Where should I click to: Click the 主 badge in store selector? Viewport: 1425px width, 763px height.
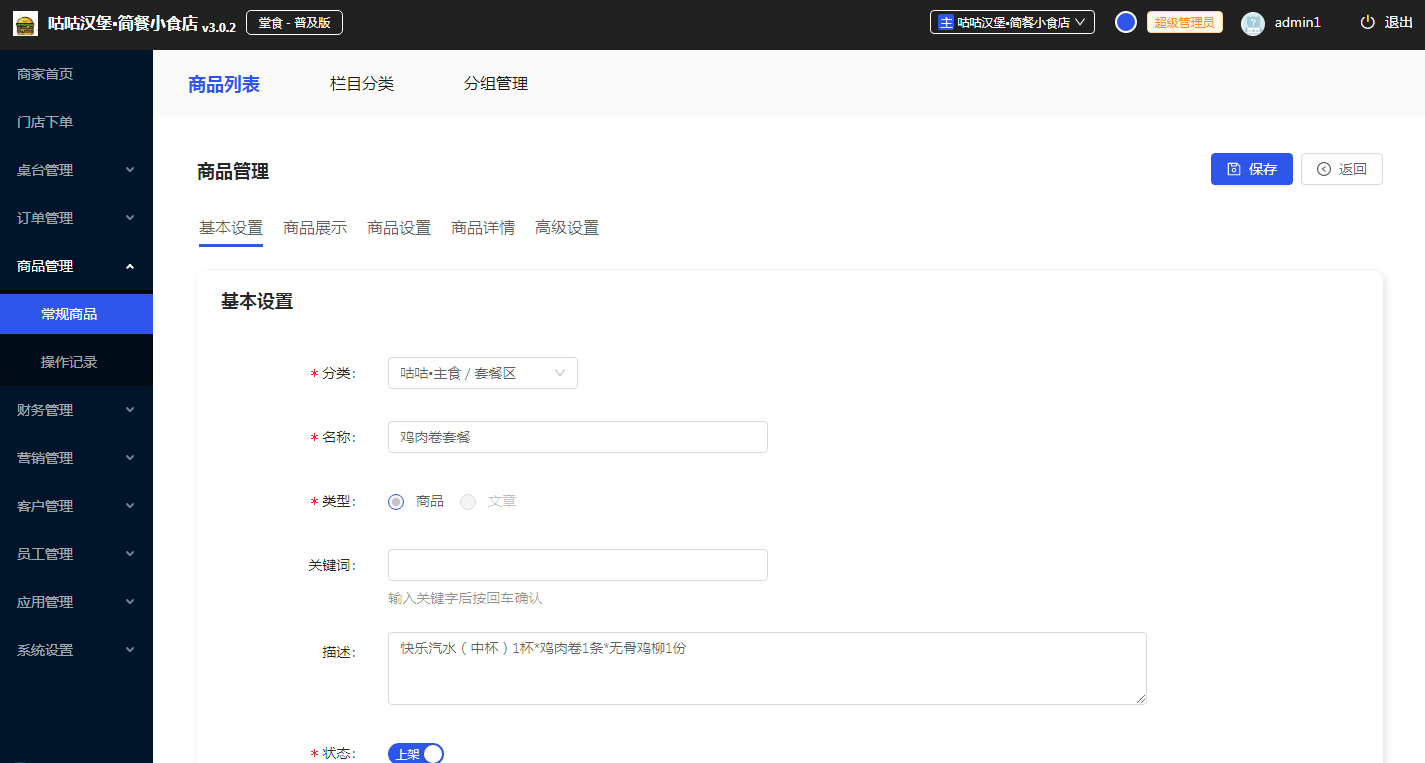click(x=946, y=22)
